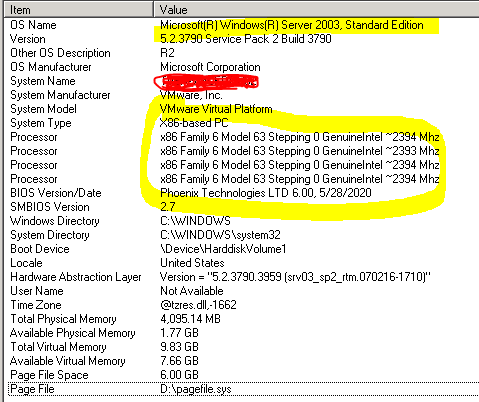Viewport: 479px width, 402px height.
Task: Click the SMBIOS value '2.7'
Action: tap(168, 207)
